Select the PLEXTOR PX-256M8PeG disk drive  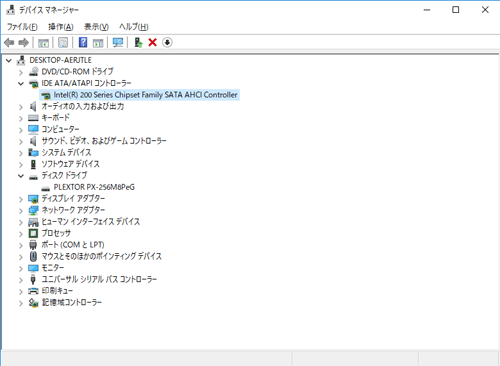(94, 187)
